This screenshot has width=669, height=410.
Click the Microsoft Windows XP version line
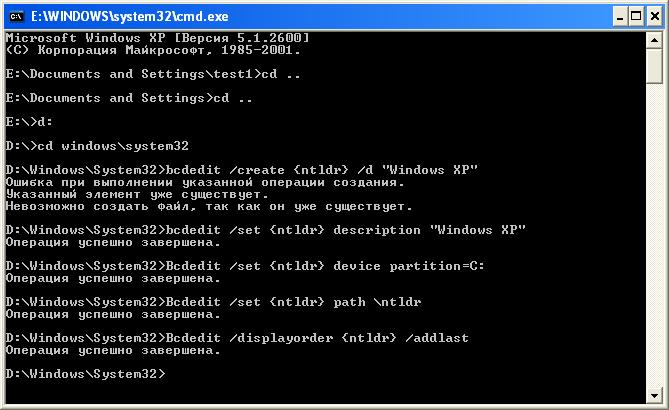coord(150,38)
